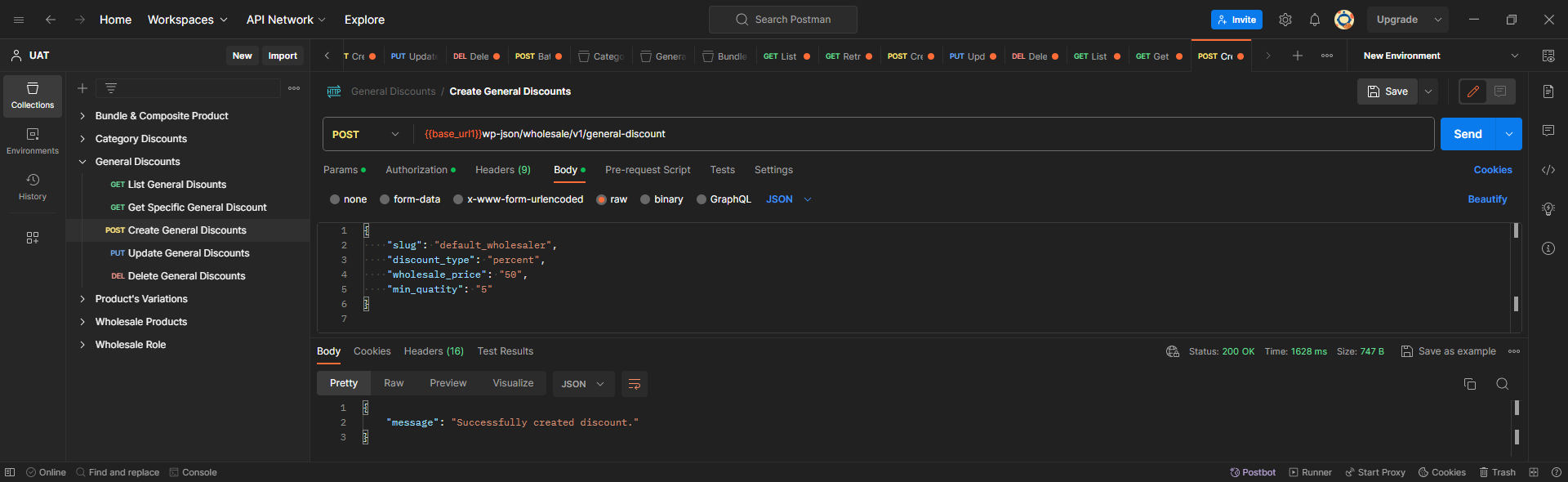Add a new collection with plus icon
The width and height of the screenshot is (1568, 482).
pos(82,88)
